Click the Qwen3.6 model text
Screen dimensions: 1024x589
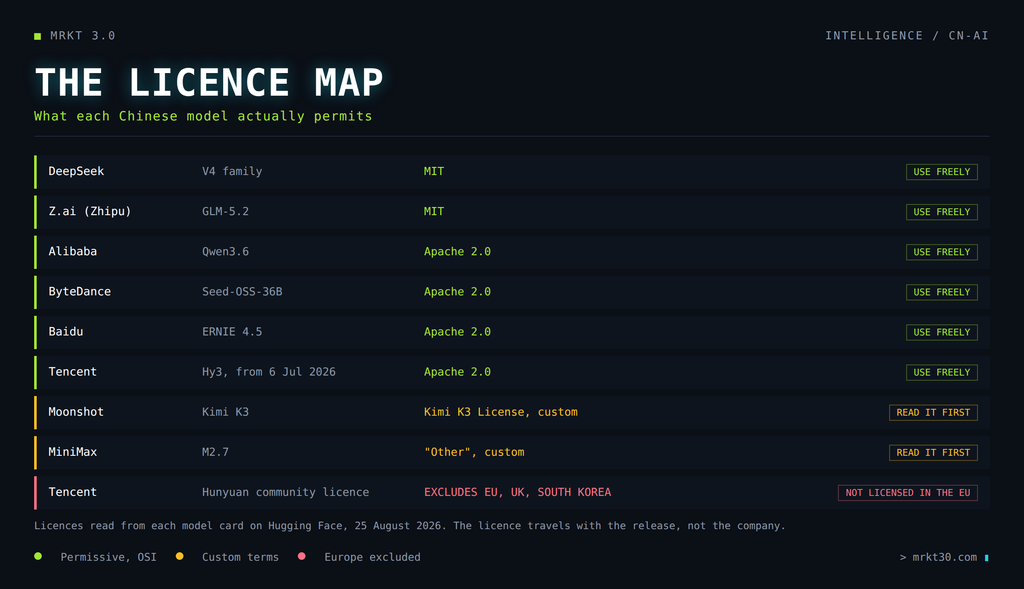point(225,251)
